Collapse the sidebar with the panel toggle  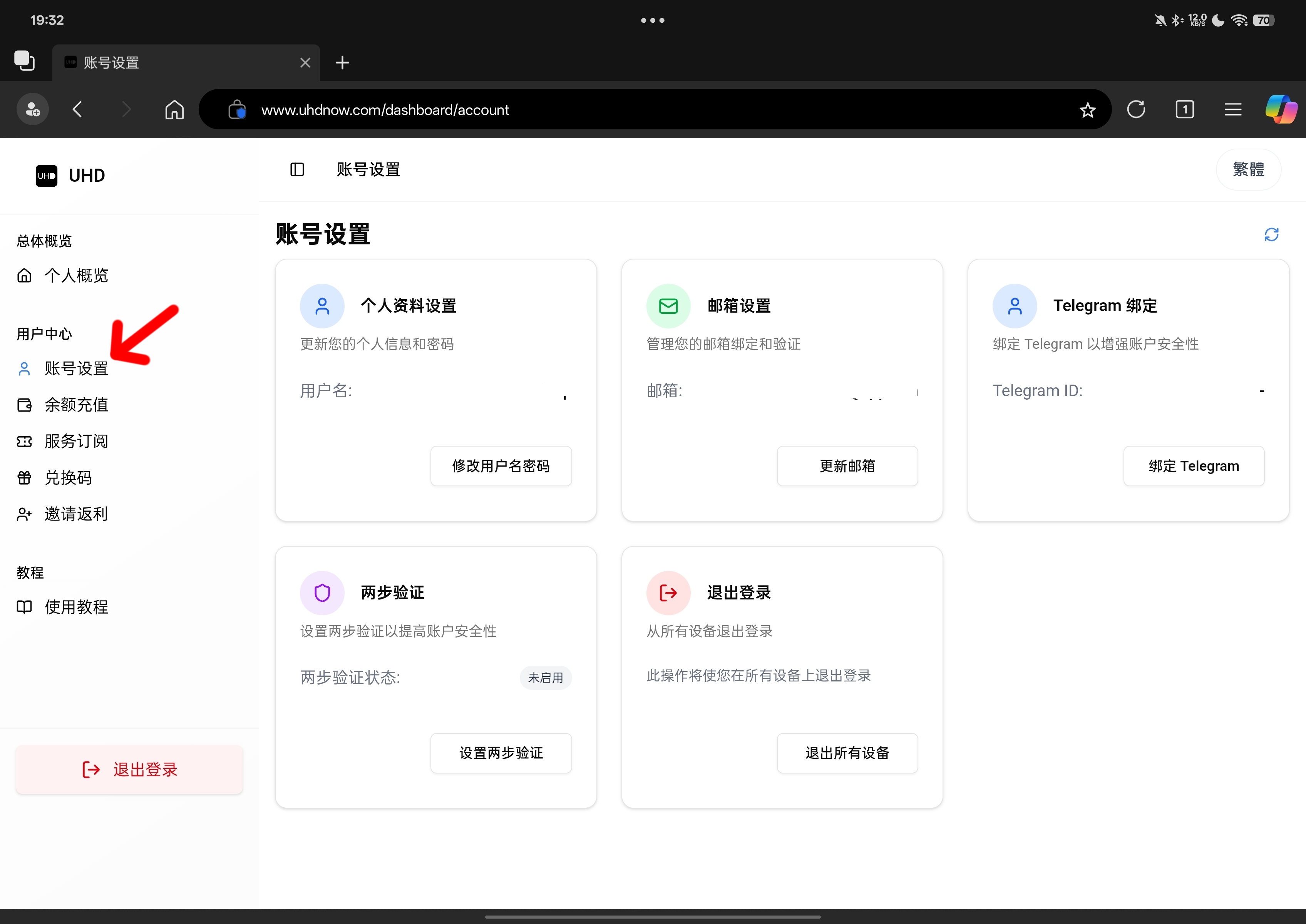[x=297, y=169]
